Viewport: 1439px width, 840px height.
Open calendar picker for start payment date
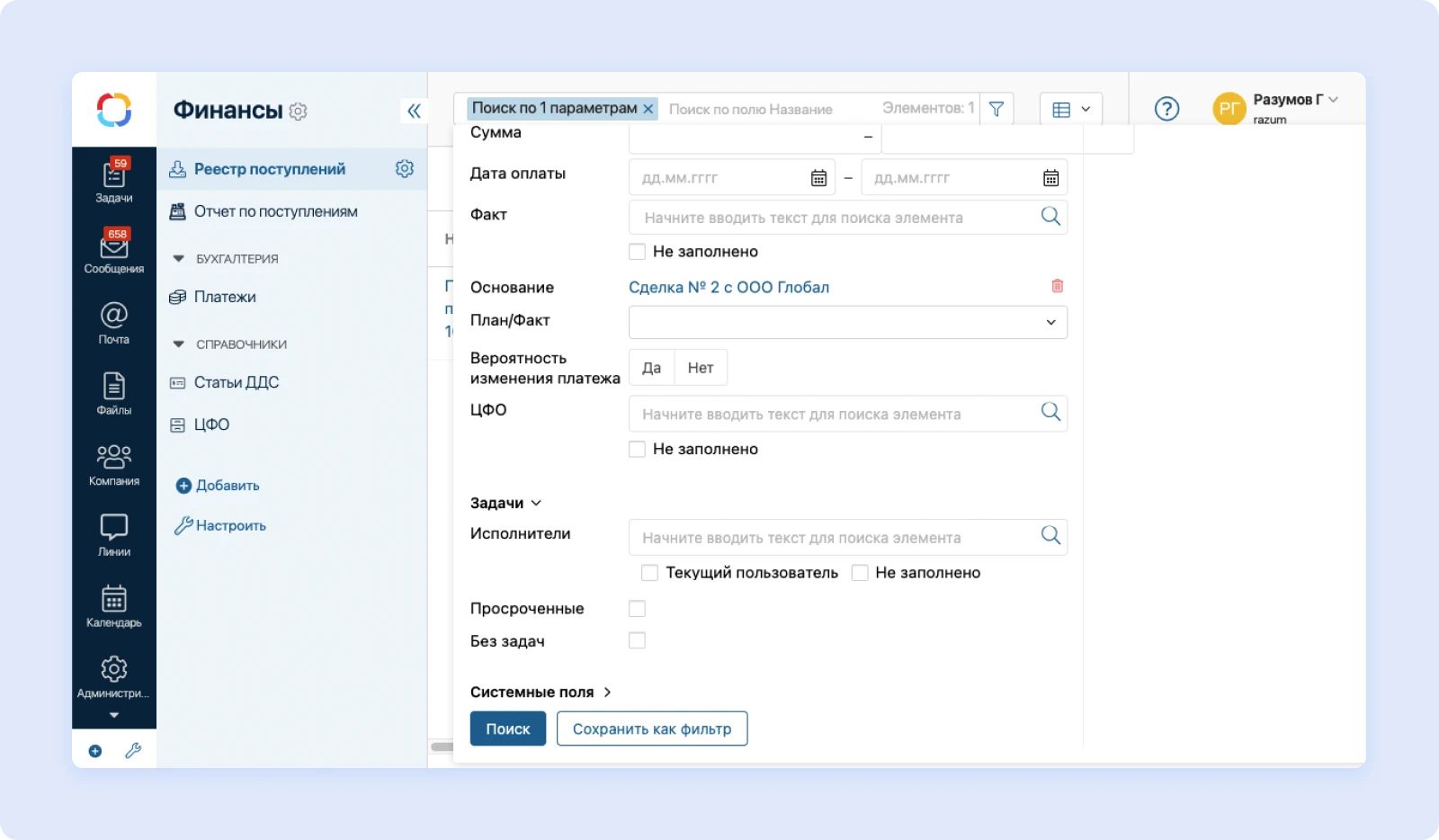coord(818,178)
